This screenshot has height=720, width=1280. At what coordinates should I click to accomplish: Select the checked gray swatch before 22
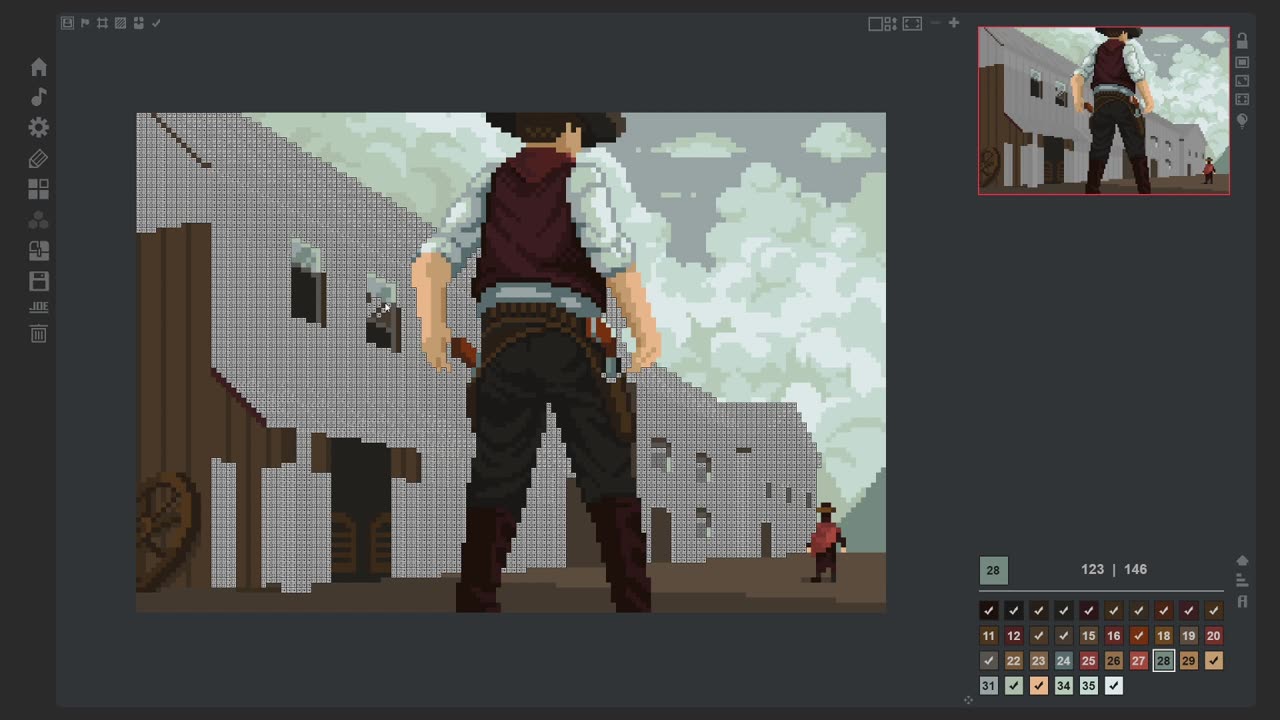click(988, 660)
